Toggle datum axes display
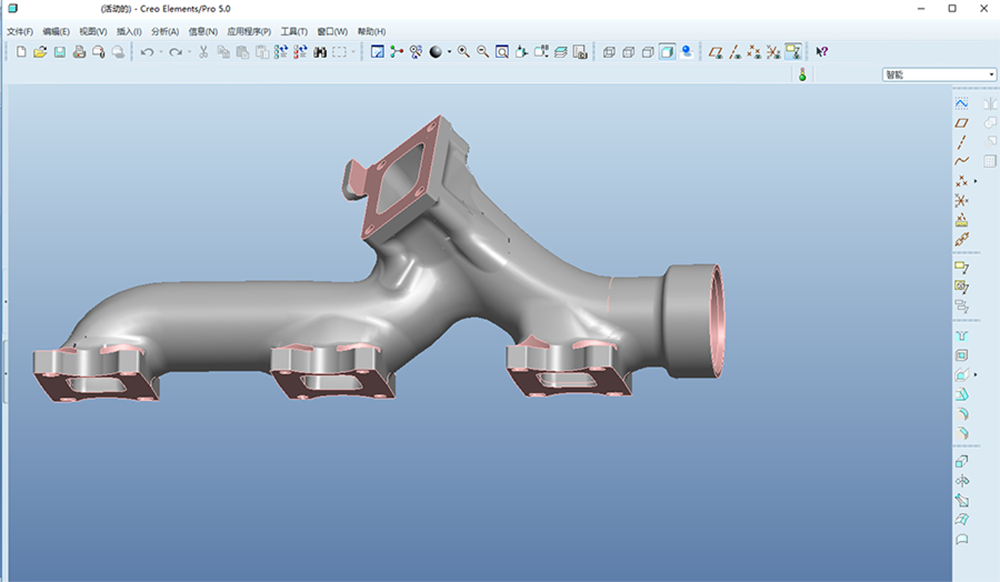This screenshot has height=582, width=1000. pos(735,52)
